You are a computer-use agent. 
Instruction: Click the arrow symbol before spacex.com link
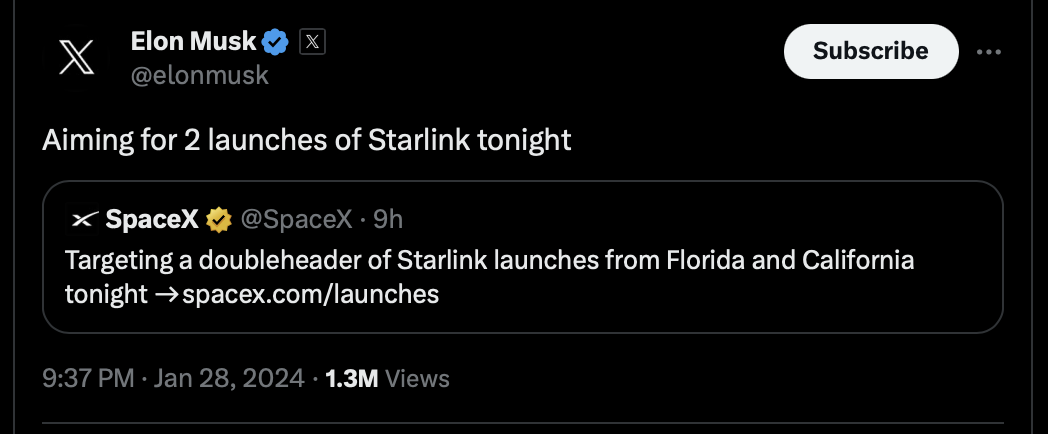(166, 295)
